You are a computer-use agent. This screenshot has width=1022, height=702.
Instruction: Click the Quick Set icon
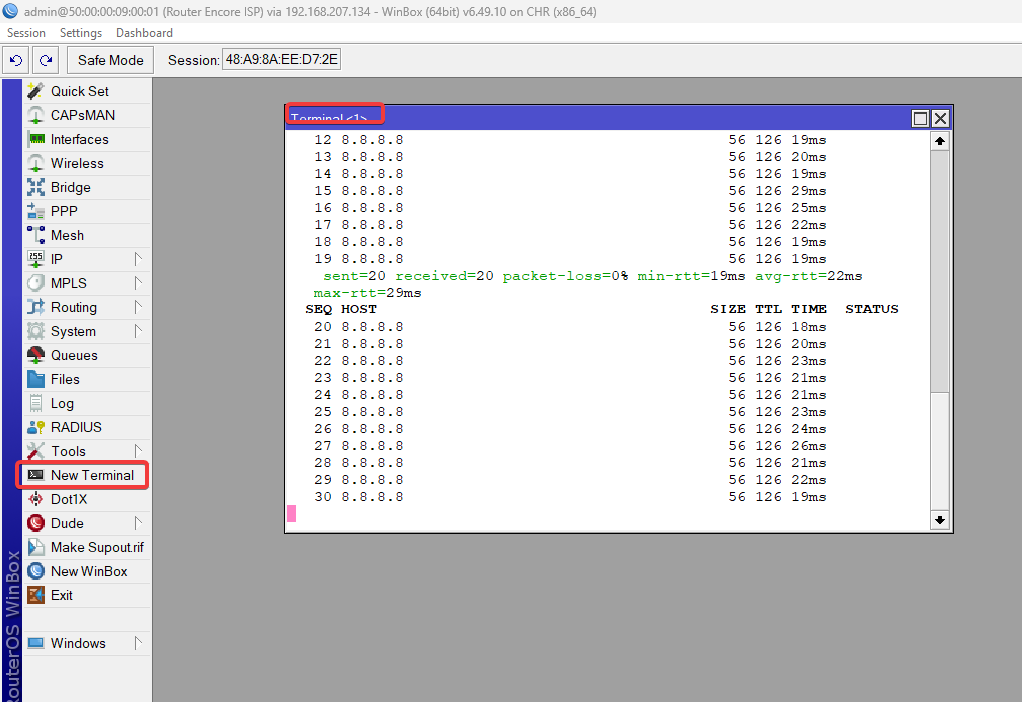[x=36, y=91]
